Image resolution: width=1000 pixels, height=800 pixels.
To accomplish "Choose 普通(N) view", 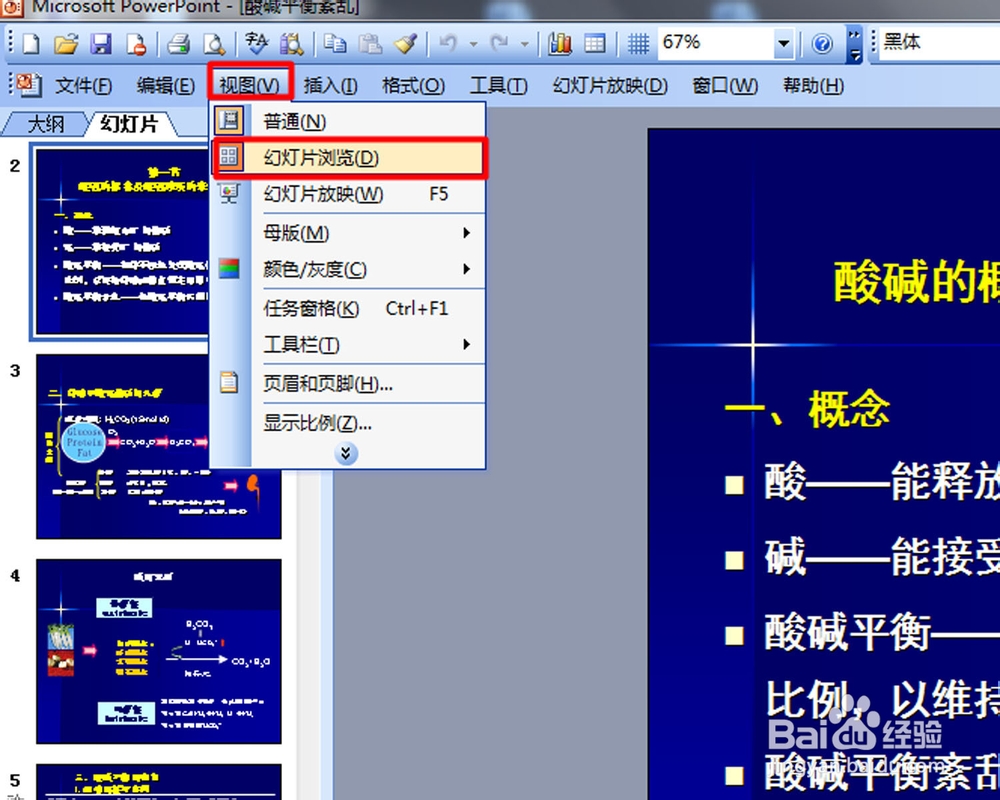I will click(x=349, y=121).
